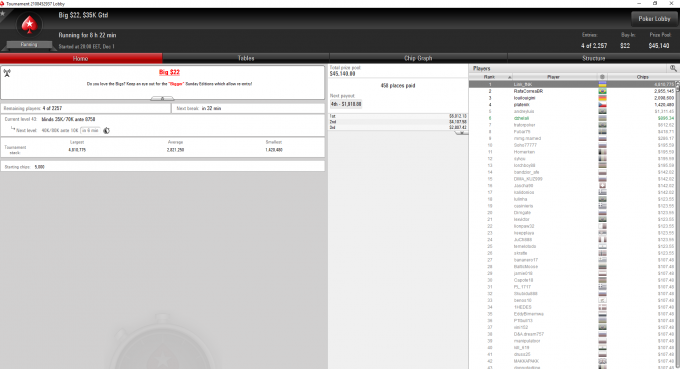Sort the list by Chips column header
680x369 pixels.
click(x=642, y=77)
